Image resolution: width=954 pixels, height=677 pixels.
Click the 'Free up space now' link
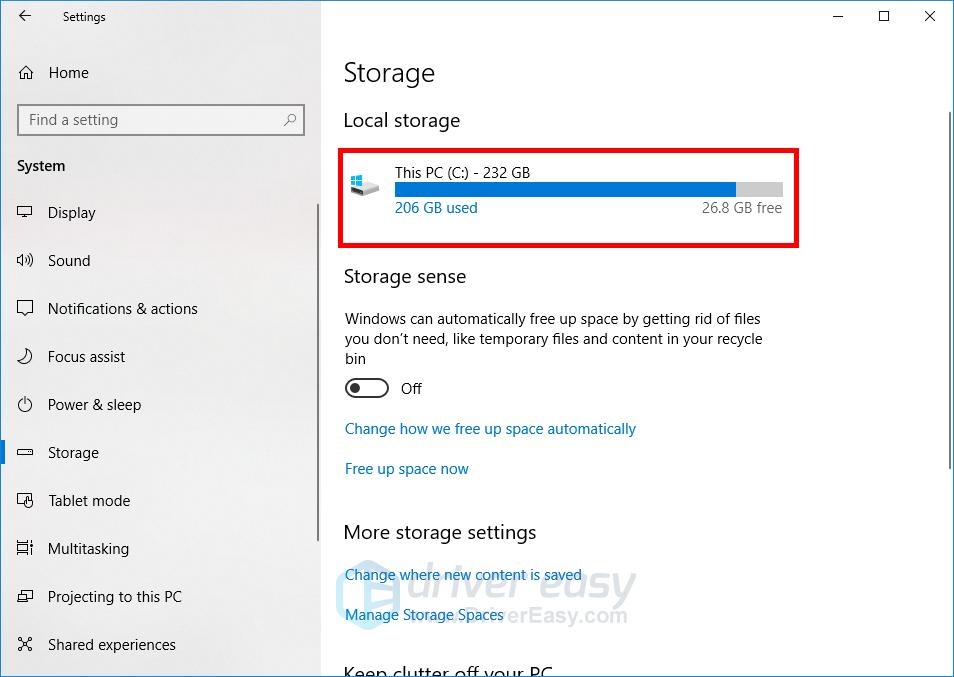tap(406, 469)
